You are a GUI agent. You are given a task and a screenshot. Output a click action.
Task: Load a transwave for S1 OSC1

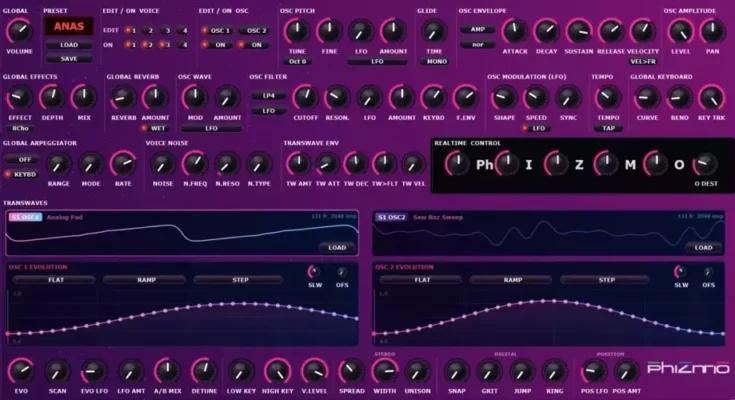pyautogui.click(x=337, y=248)
